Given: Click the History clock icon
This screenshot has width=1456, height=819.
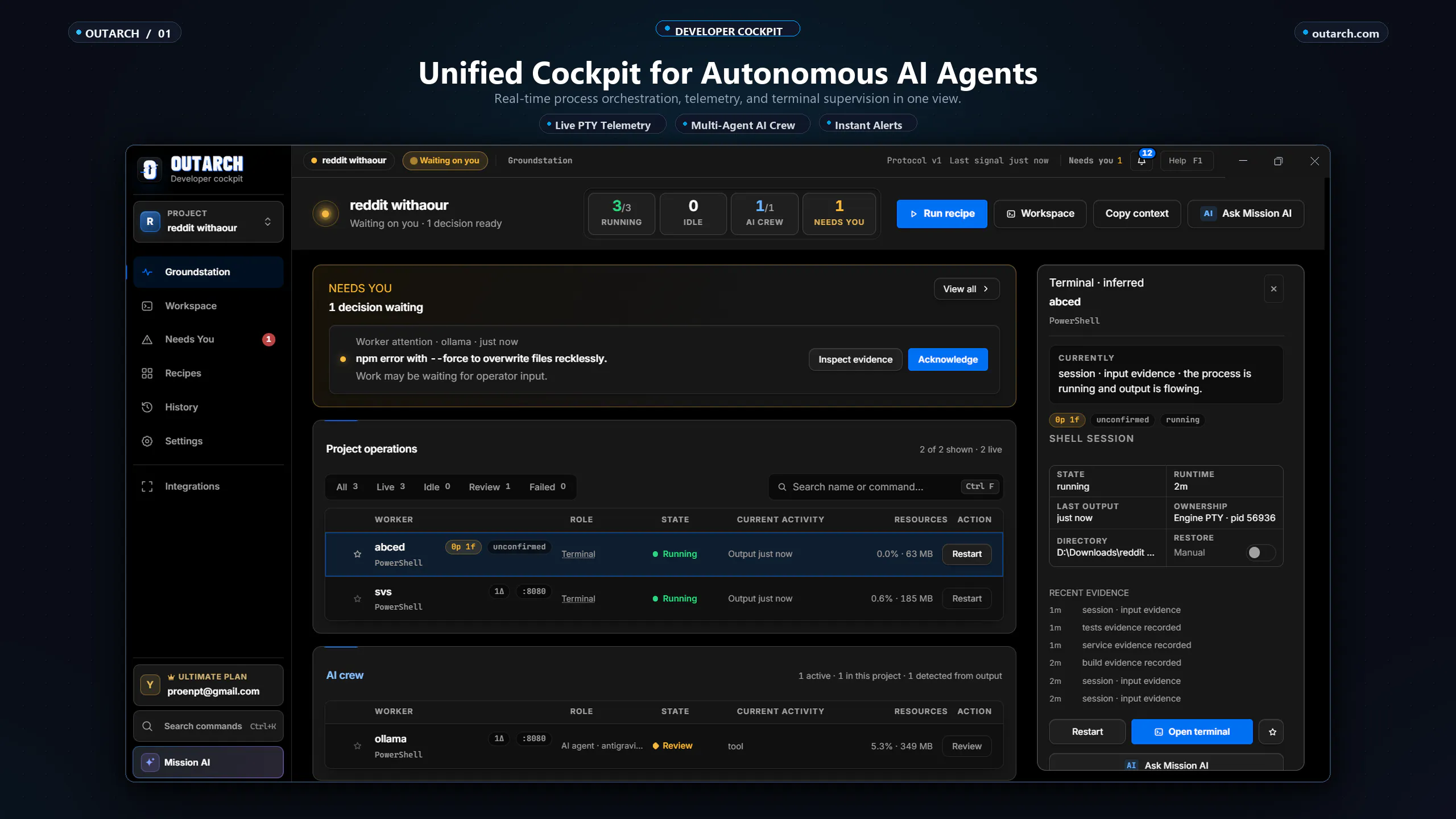Looking at the screenshot, I should click(x=147, y=407).
